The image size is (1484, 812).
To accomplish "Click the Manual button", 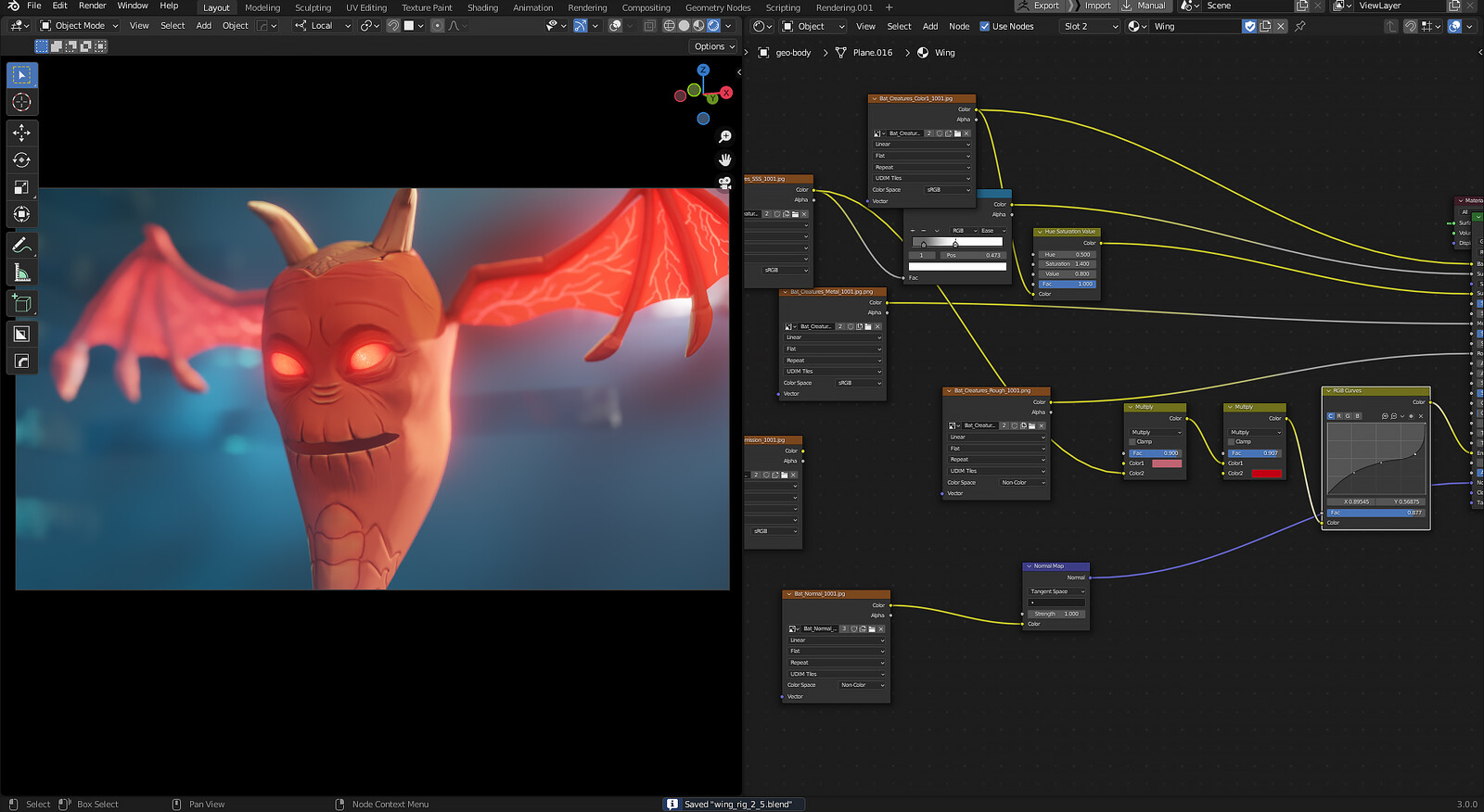I will pyautogui.click(x=1144, y=6).
